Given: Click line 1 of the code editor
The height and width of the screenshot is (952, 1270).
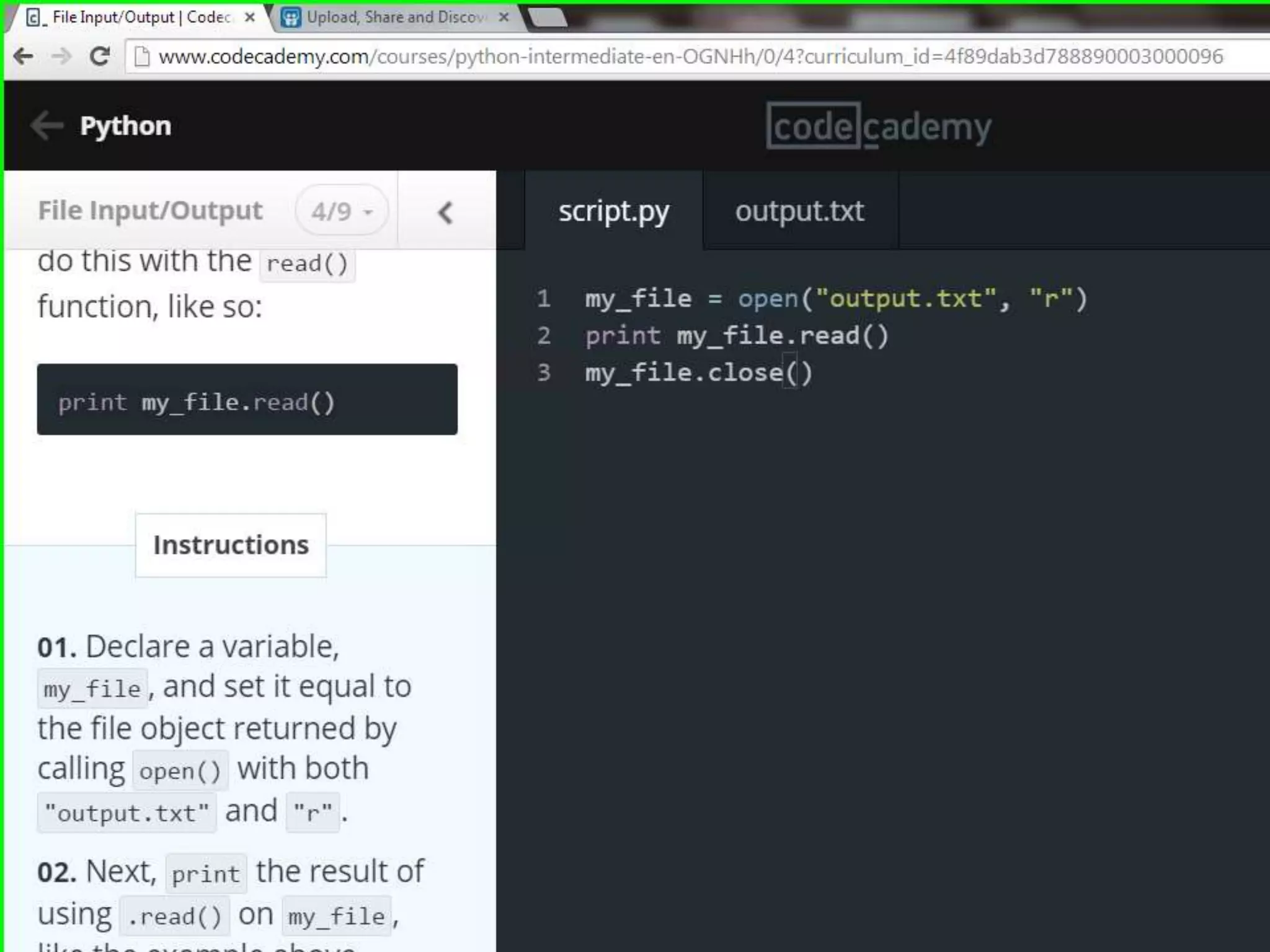Looking at the screenshot, I should coord(836,299).
